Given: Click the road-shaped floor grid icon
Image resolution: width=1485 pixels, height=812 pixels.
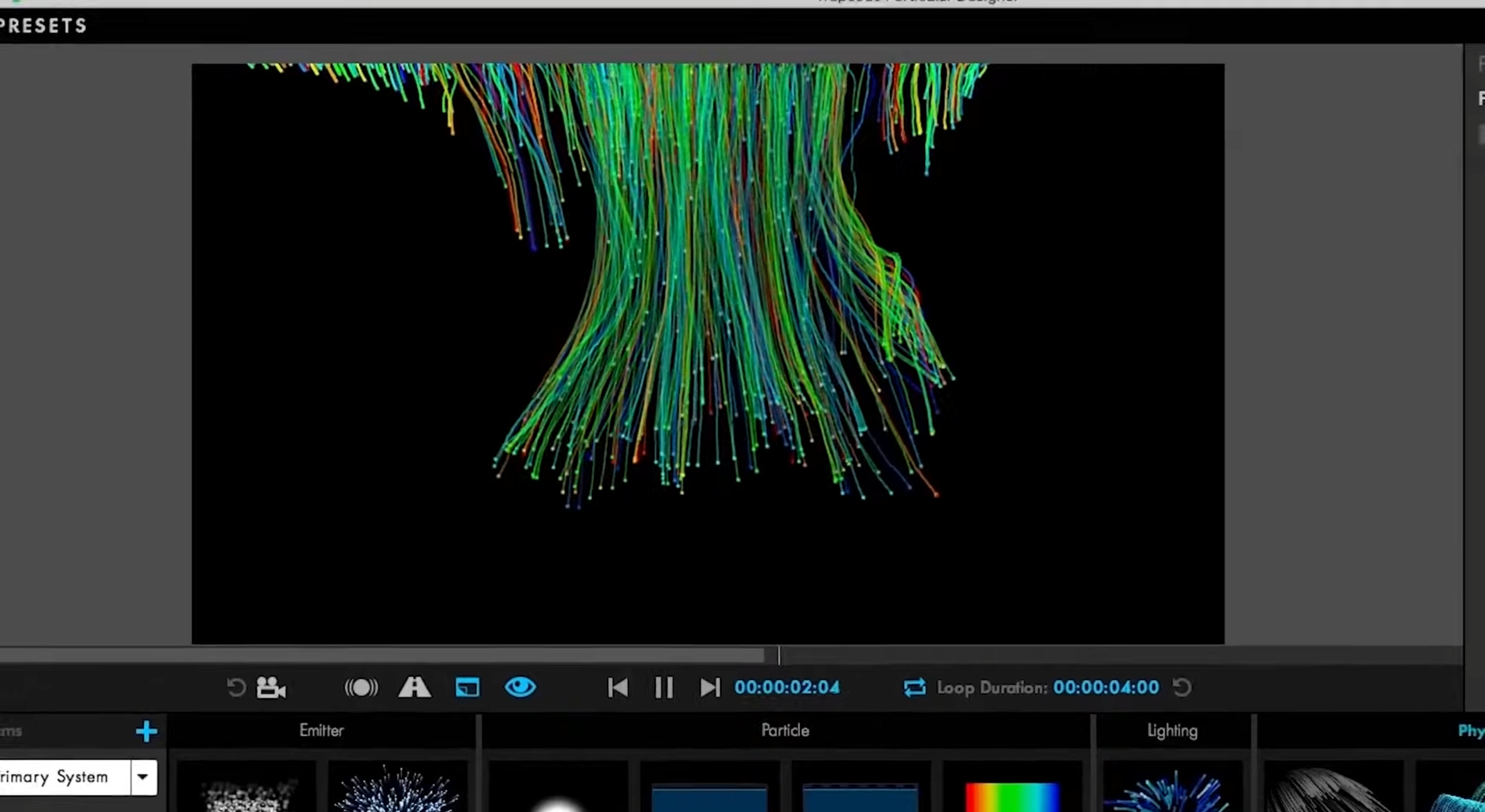Looking at the screenshot, I should coord(414,687).
